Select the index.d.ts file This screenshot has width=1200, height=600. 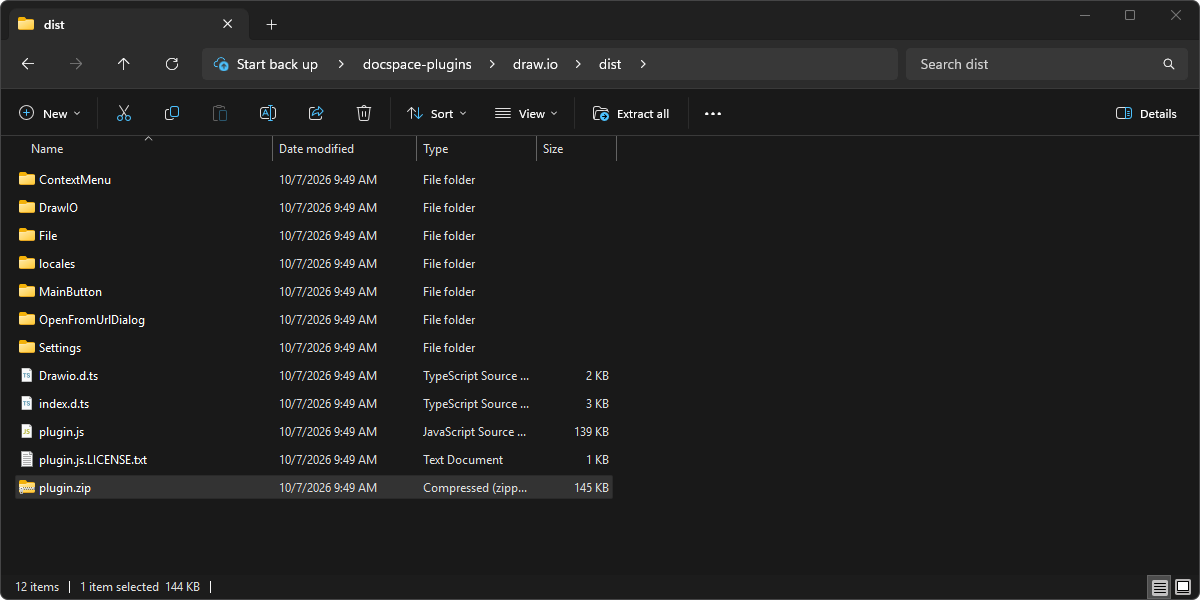click(314, 404)
